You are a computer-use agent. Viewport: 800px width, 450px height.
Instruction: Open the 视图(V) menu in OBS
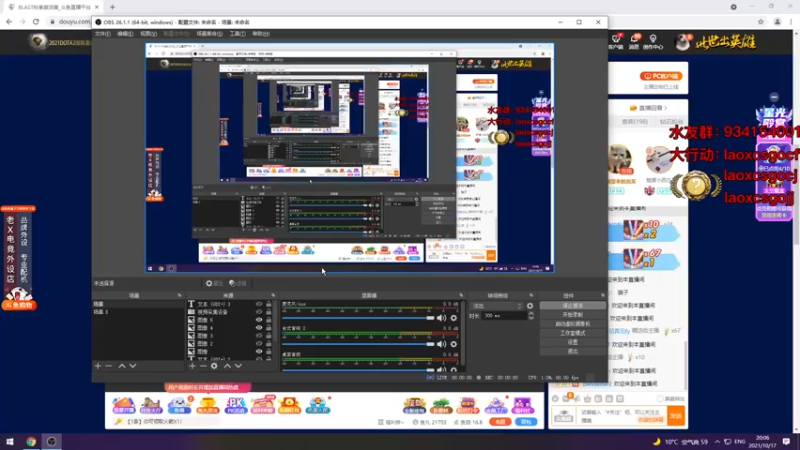148,34
